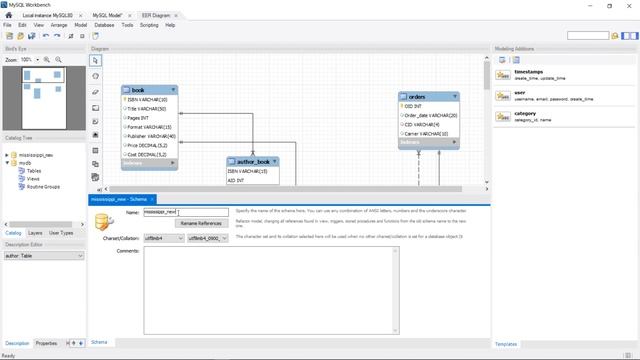Switch to the MySQL Model tab

pyautogui.click(x=107, y=15)
